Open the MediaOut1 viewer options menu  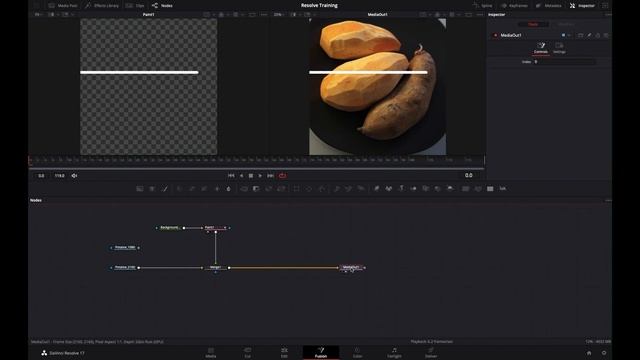pos(480,15)
